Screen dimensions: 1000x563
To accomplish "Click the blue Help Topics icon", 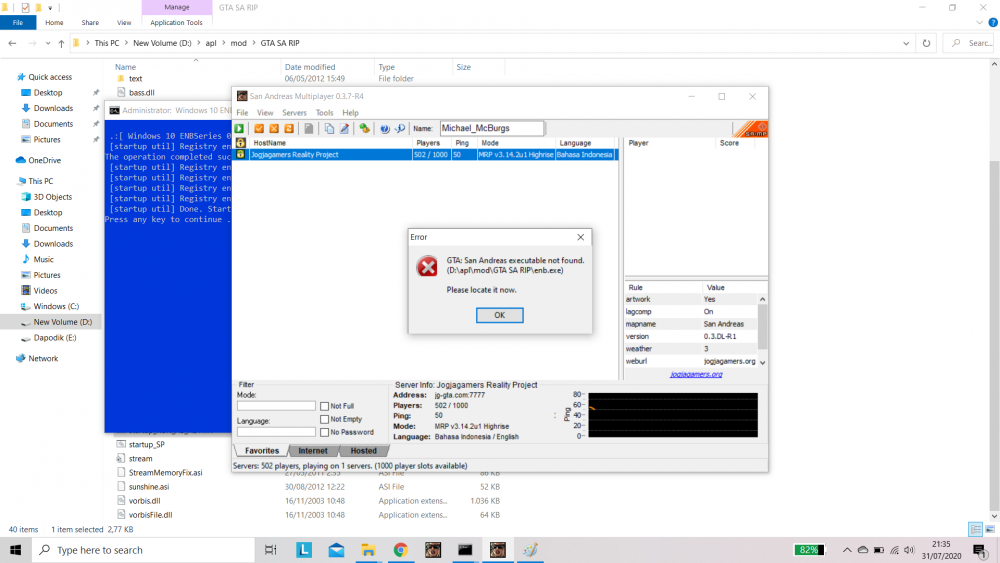I will (x=385, y=129).
